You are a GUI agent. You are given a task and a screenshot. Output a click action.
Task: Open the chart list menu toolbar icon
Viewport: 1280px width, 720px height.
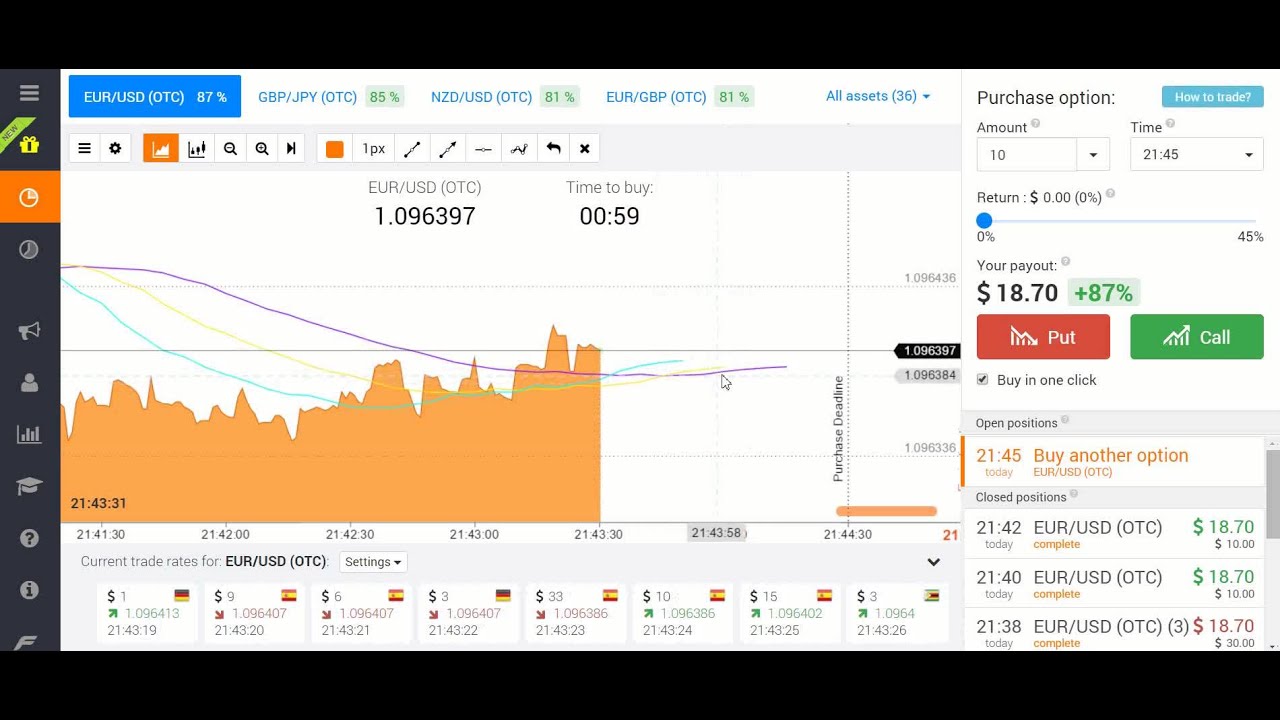(x=85, y=149)
